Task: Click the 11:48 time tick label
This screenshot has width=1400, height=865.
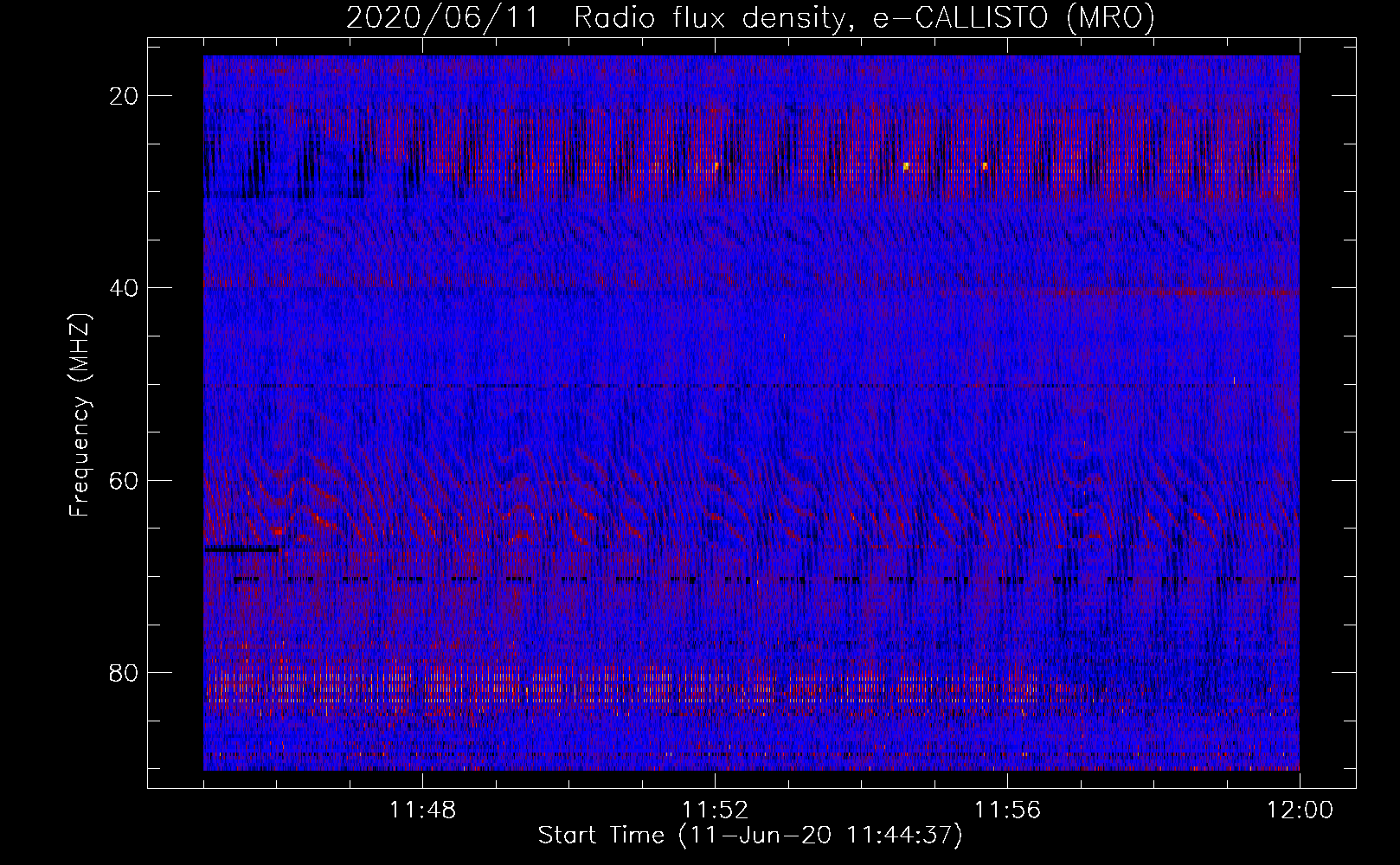Action: 422,811
